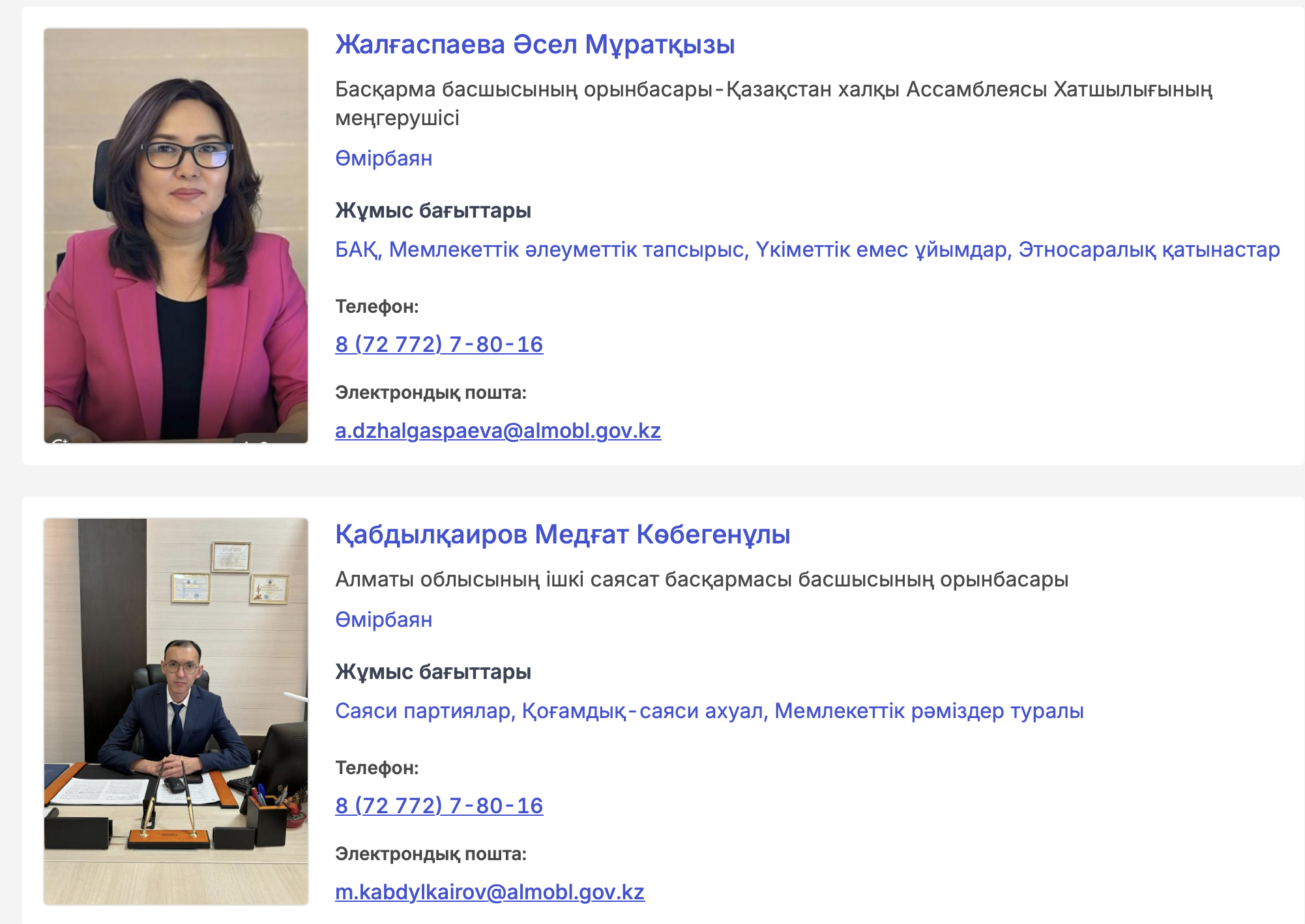Open Этносаралық қатынастар link
The image size is (1305, 924).
click(x=1149, y=250)
